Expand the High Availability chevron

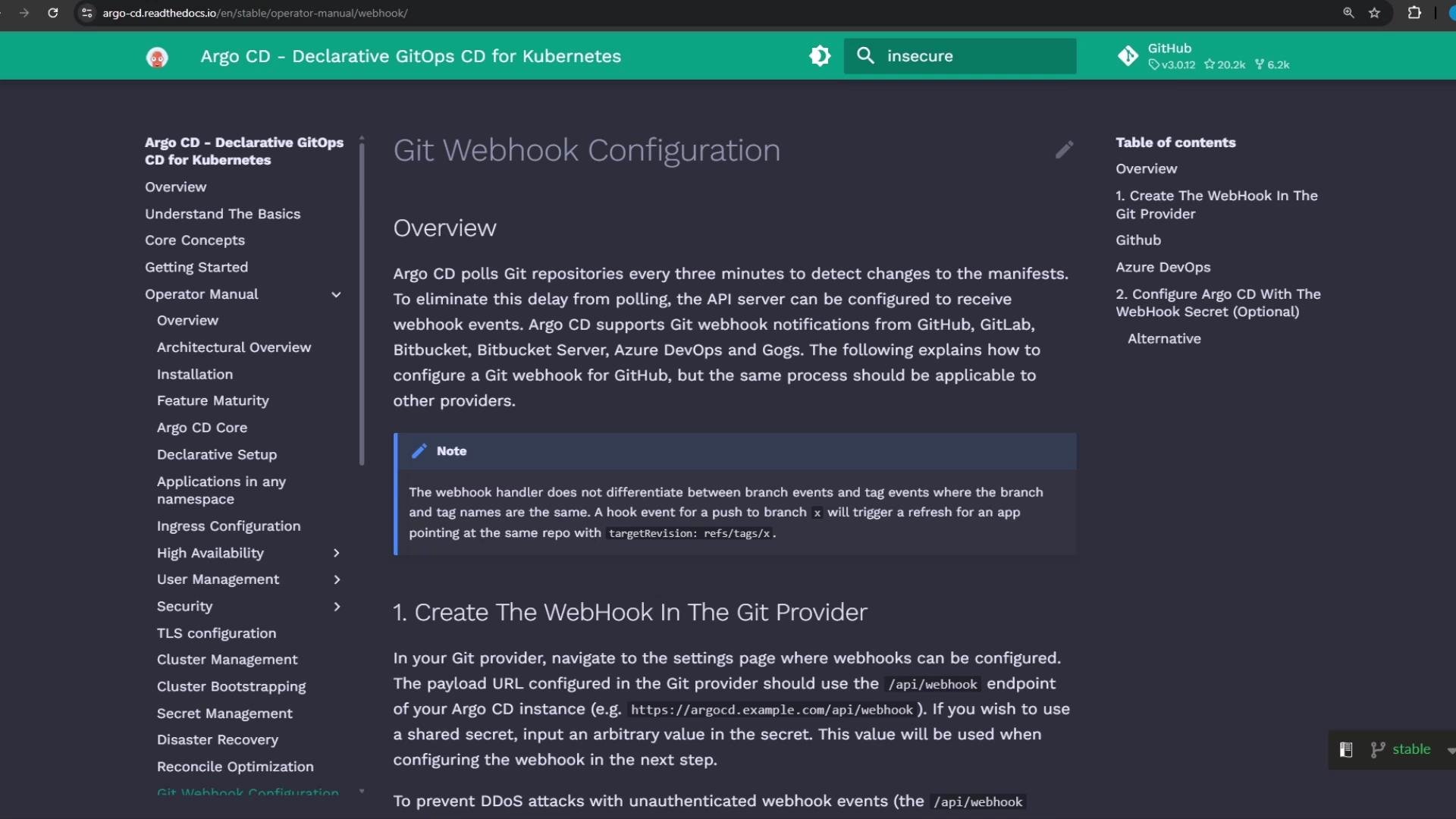pos(337,553)
